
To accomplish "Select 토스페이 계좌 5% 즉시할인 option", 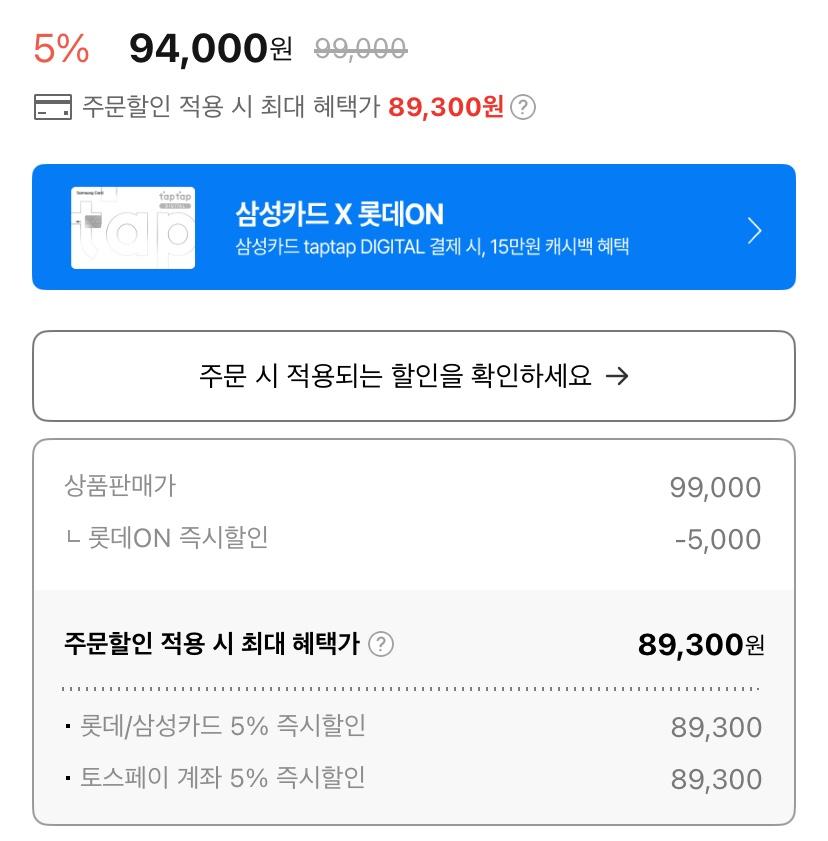I will (x=222, y=778).
